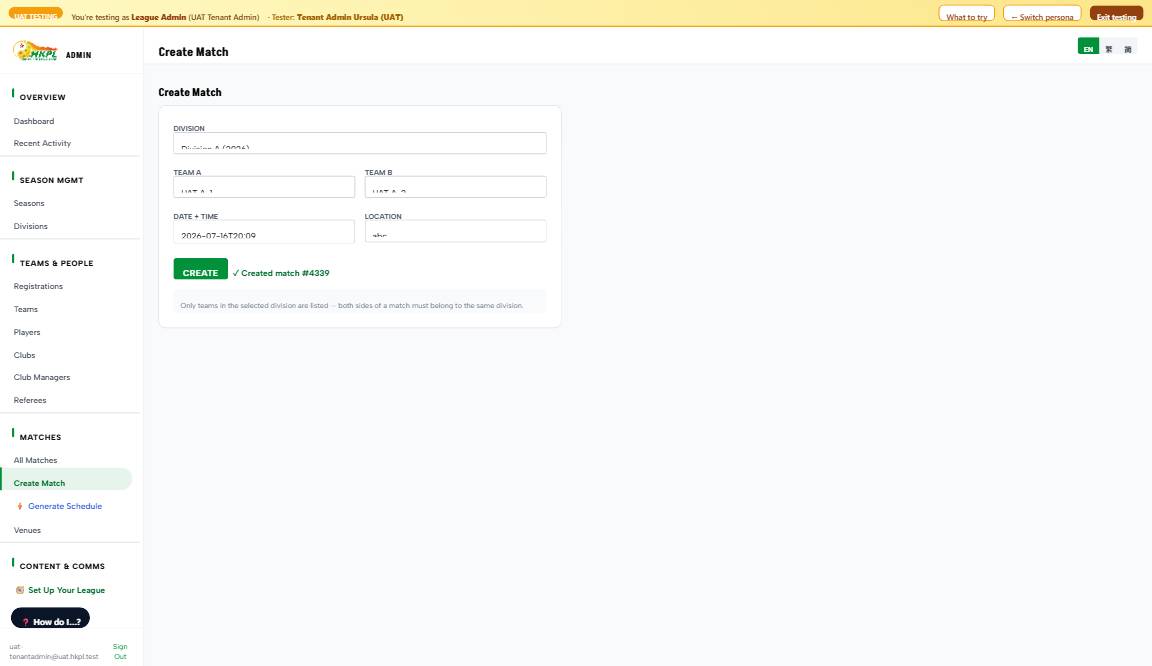1152x666 pixels.
Task: Open Registrations in the sidebar
Action: tap(38, 287)
